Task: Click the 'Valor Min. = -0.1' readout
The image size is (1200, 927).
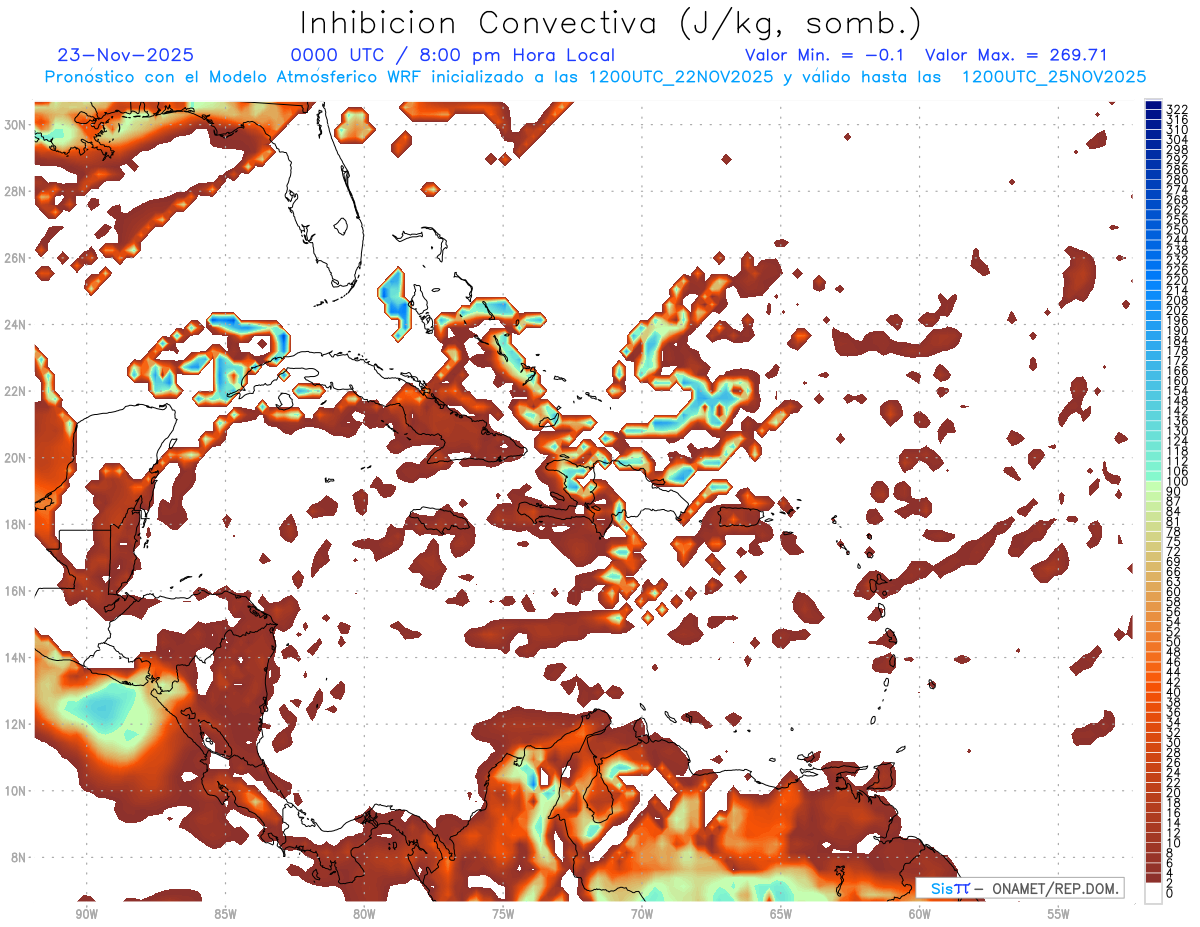Action: tap(825, 55)
